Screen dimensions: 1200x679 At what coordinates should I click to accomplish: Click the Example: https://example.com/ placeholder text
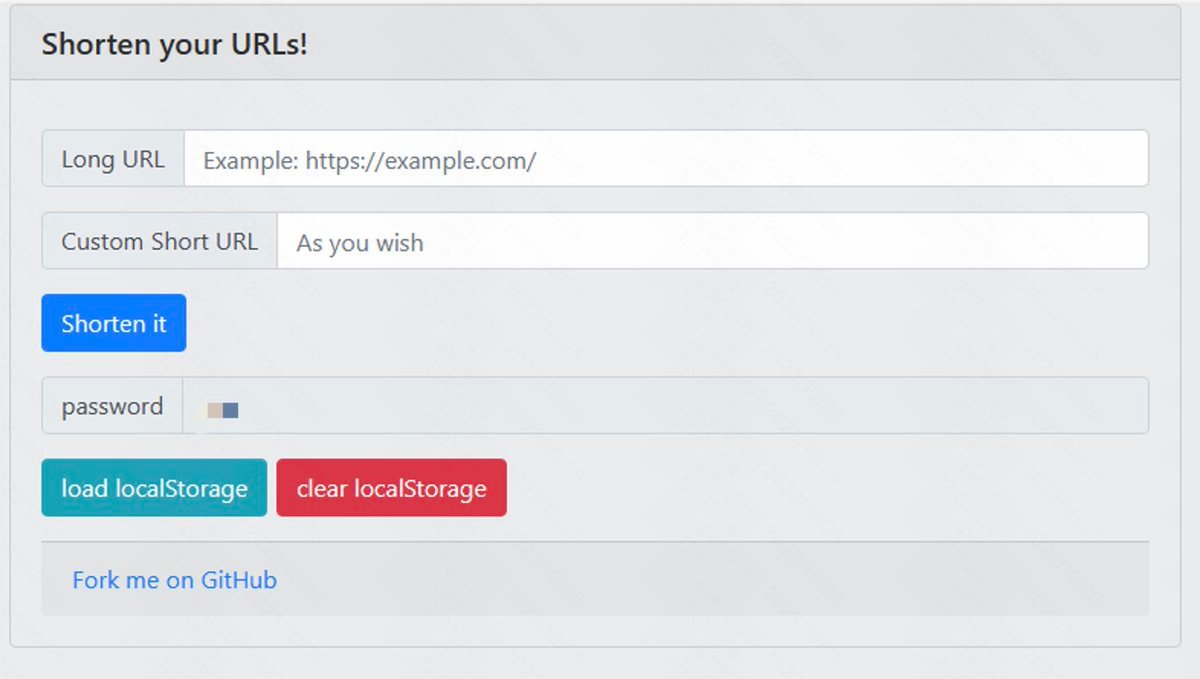[370, 161]
